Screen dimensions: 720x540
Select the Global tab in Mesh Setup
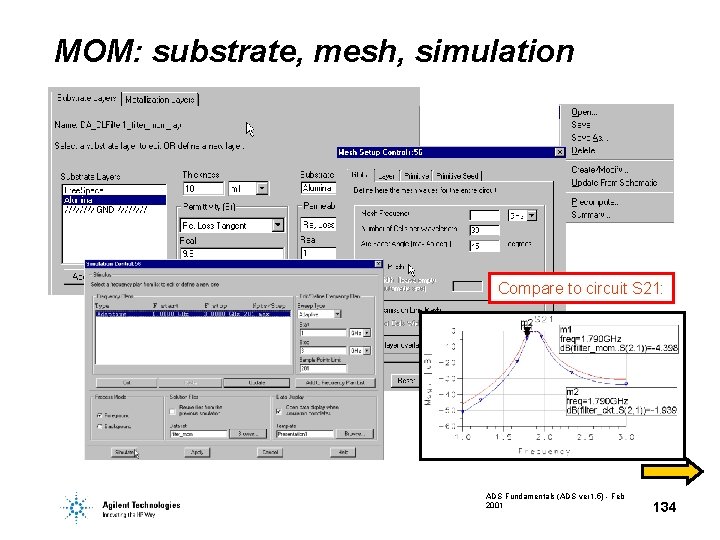(x=360, y=175)
